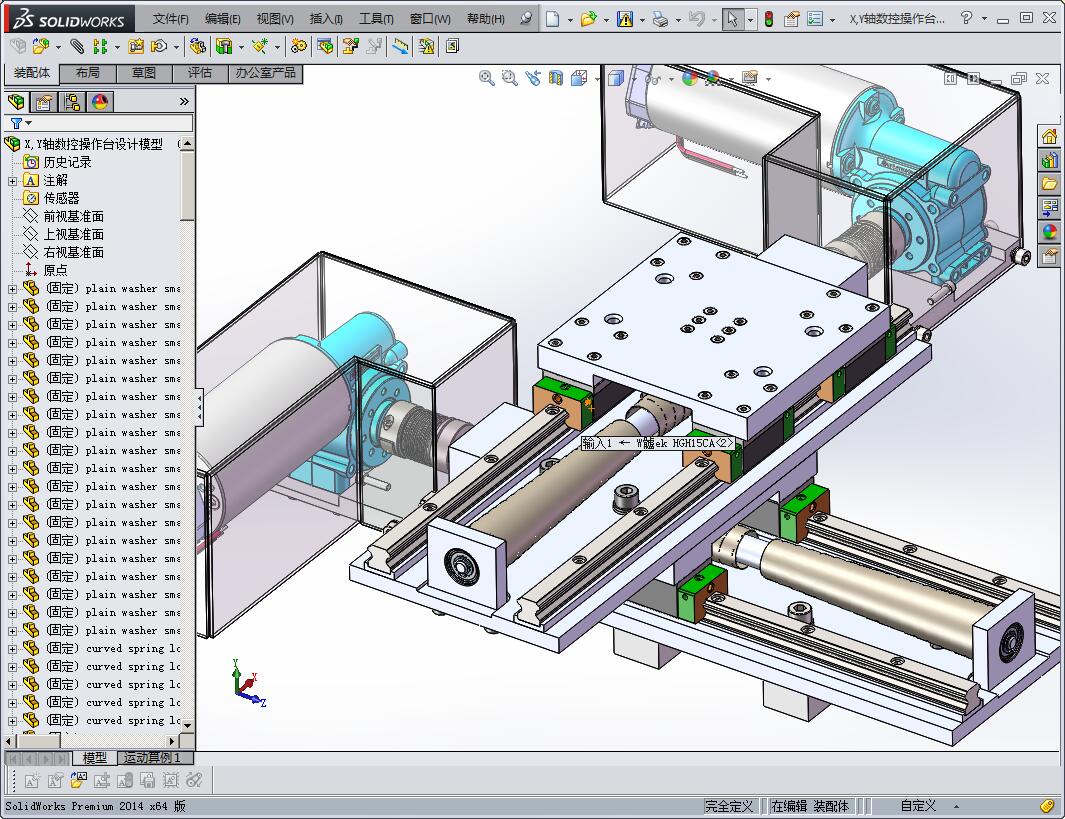Click the Print icon in toolbar
This screenshot has height=819, width=1065.
[x=659, y=19]
